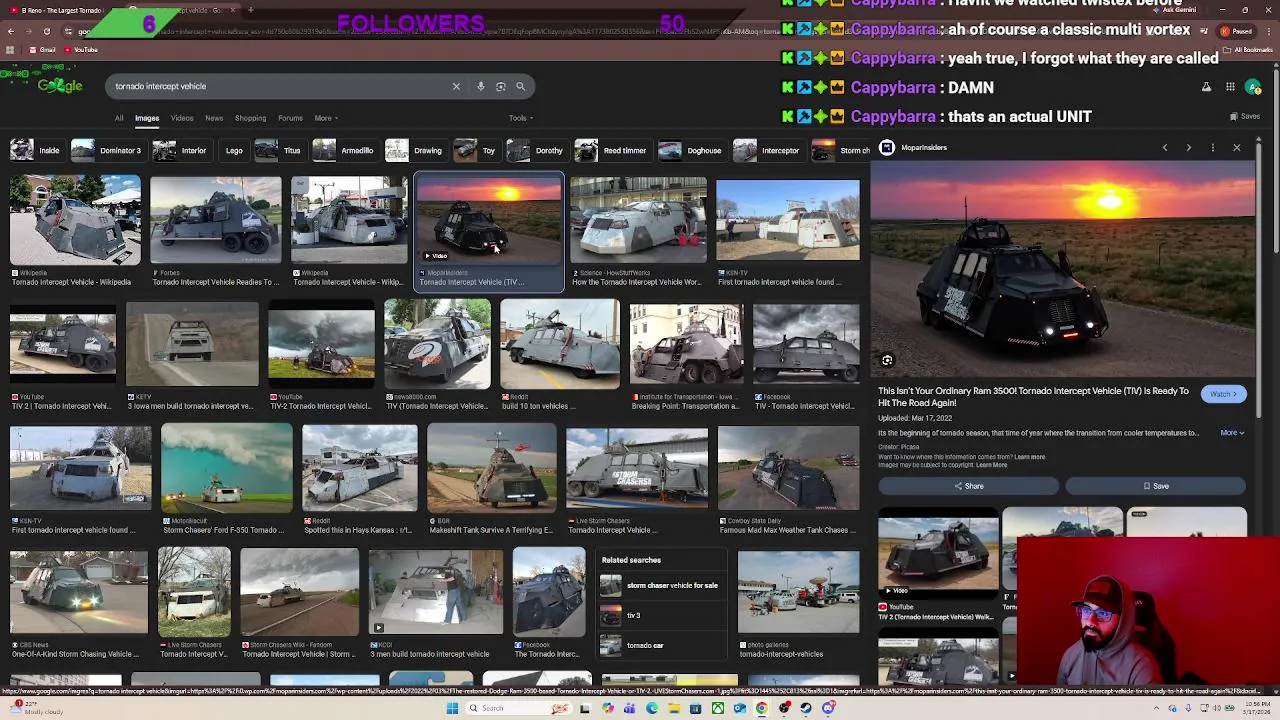
Task: Open a new browser tab with plus
Action: point(251,10)
